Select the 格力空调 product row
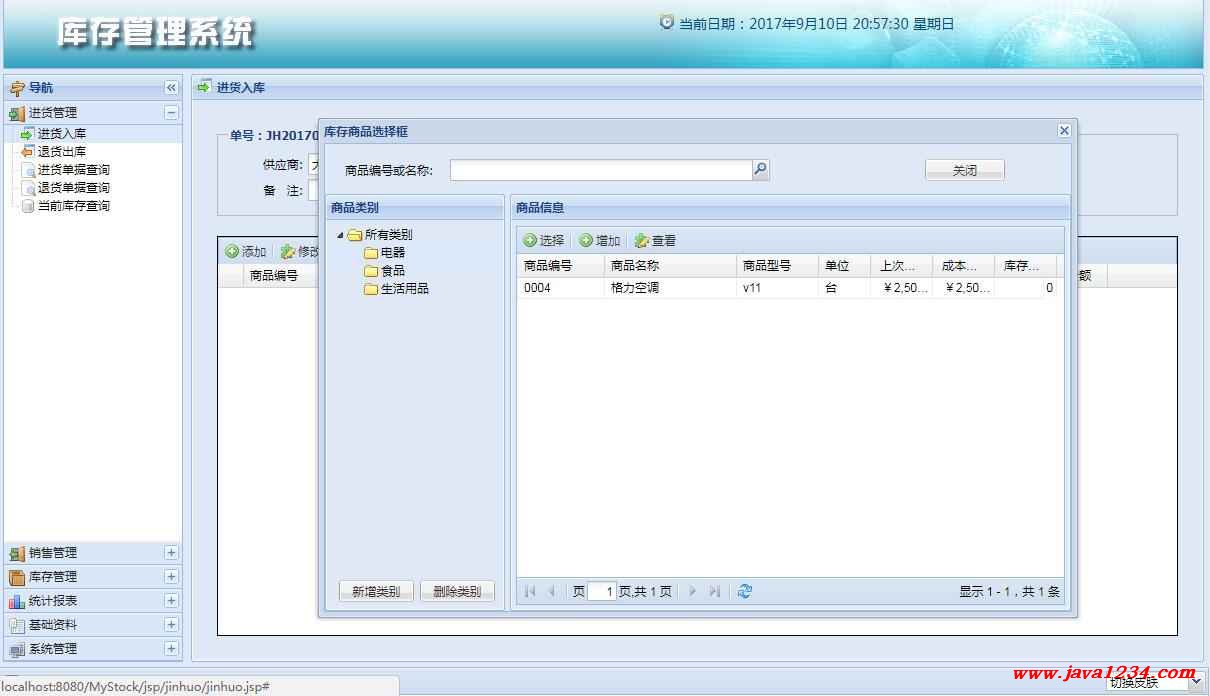This screenshot has width=1210, height=696. pos(648,288)
